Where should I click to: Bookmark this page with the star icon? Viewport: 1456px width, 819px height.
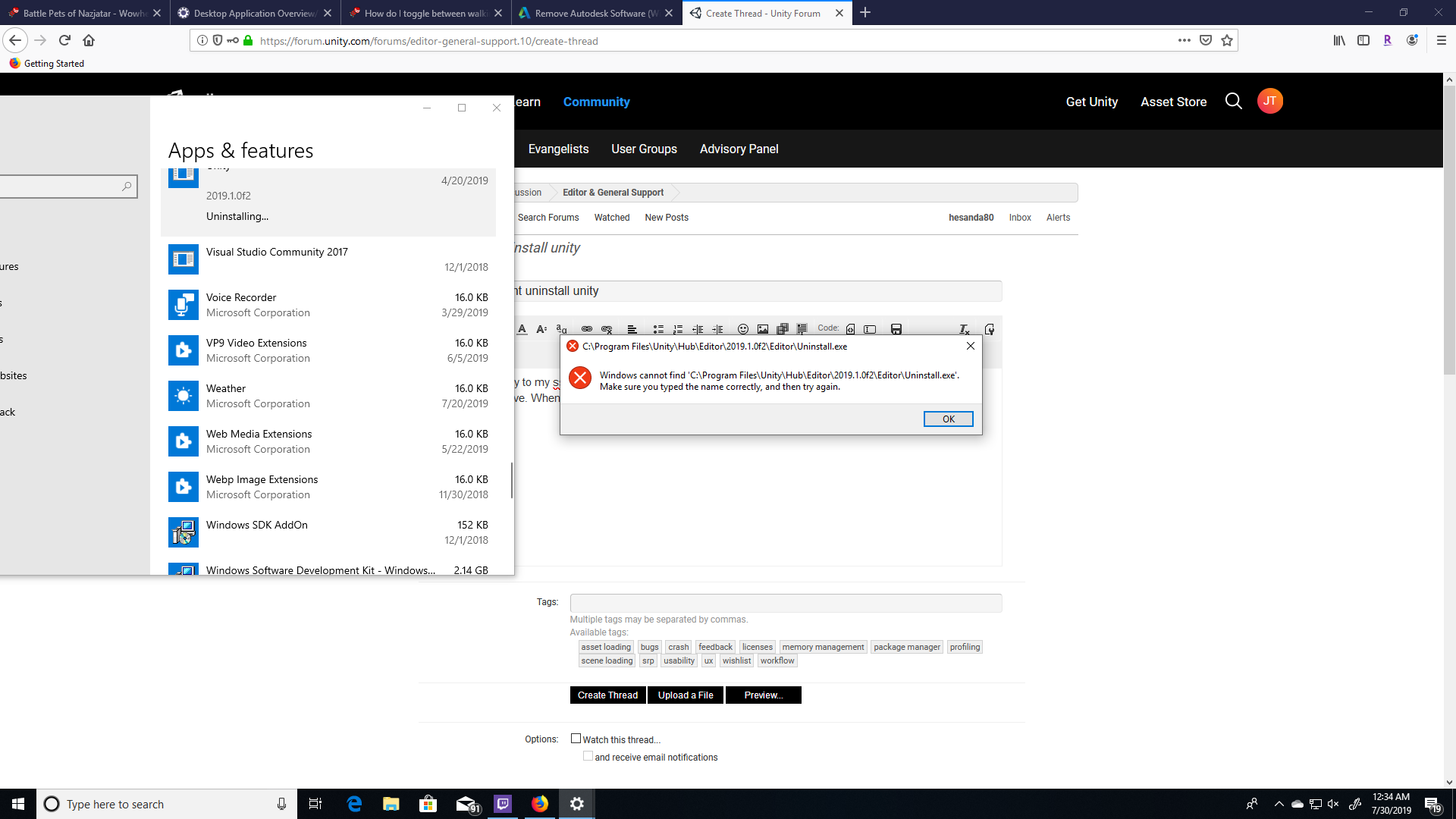[1227, 41]
